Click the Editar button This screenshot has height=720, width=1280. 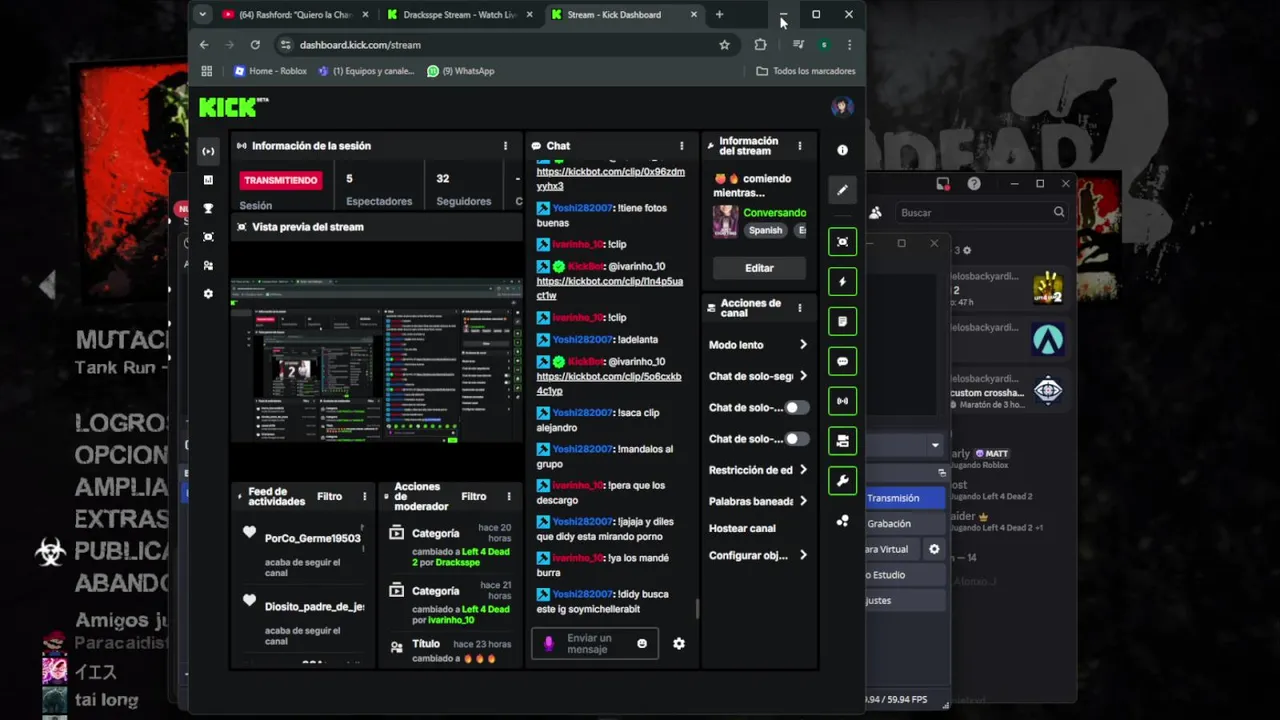[759, 268]
